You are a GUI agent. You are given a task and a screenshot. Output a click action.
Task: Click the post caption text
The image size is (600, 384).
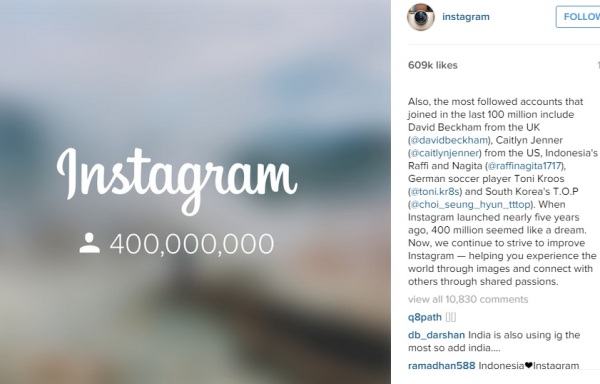(x=502, y=192)
